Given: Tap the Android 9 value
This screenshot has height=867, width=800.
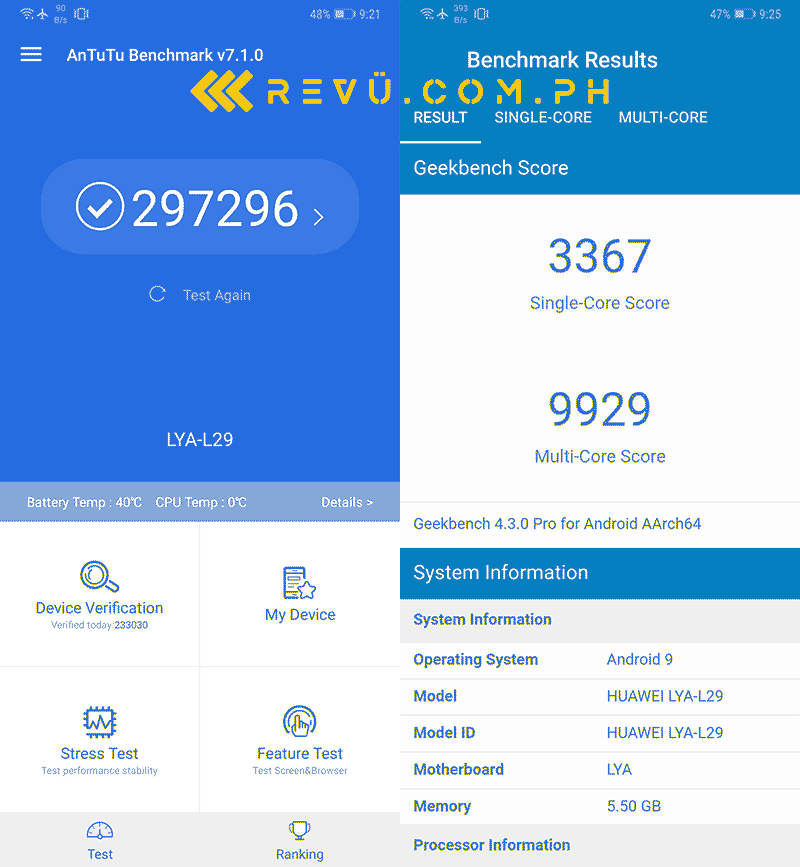Looking at the screenshot, I should click(640, 659).
